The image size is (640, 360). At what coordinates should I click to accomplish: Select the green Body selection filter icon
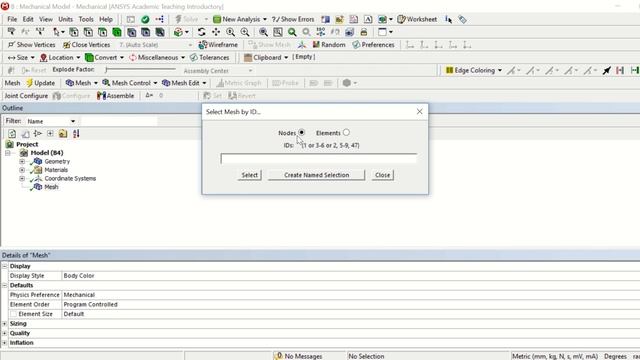tap(117, 32)
